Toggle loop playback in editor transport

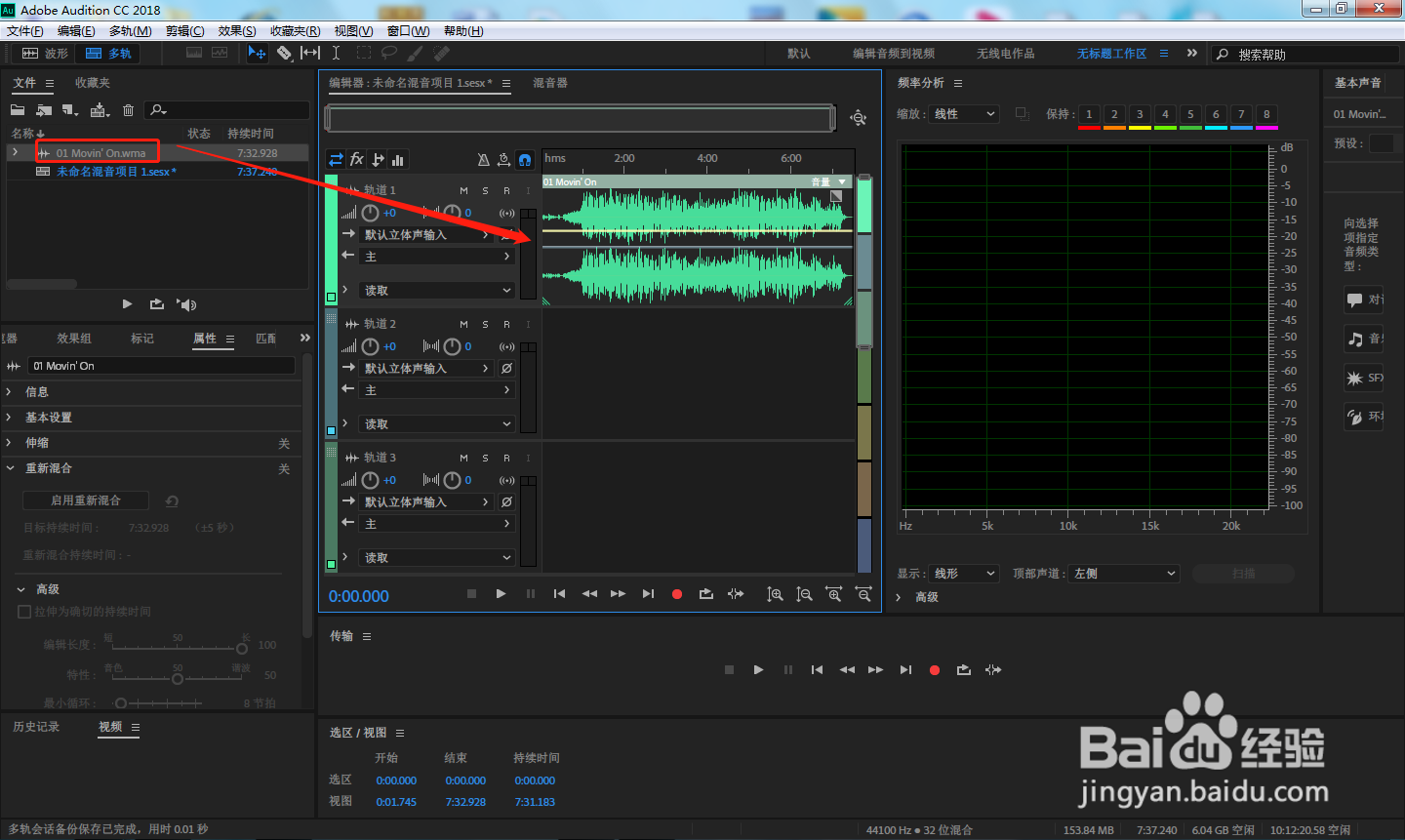pyautogui.click(x=706, y=594)
